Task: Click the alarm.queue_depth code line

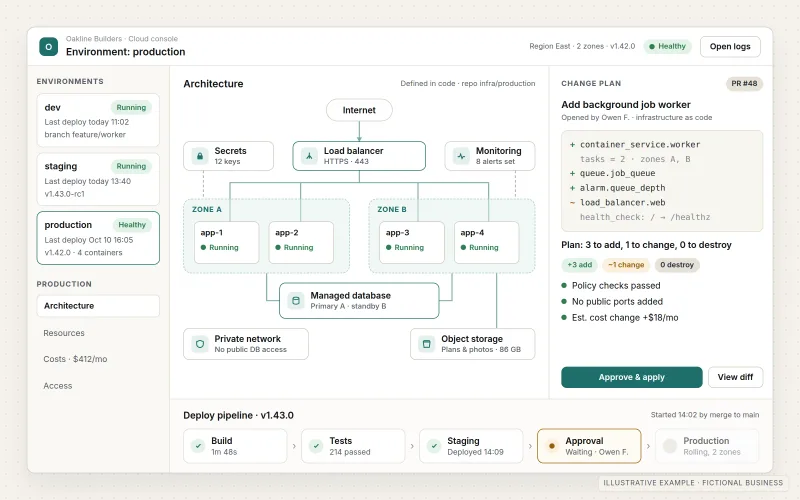Action: (617, 188)
